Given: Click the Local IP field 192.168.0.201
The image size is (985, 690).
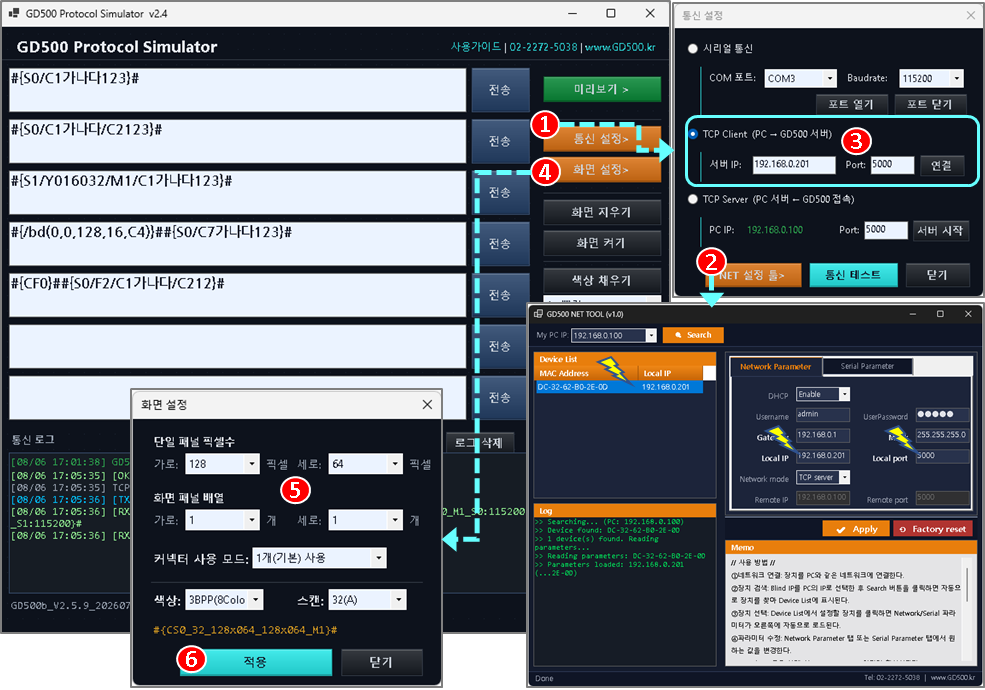Looking at the screenshot, I should pos(822,456).
